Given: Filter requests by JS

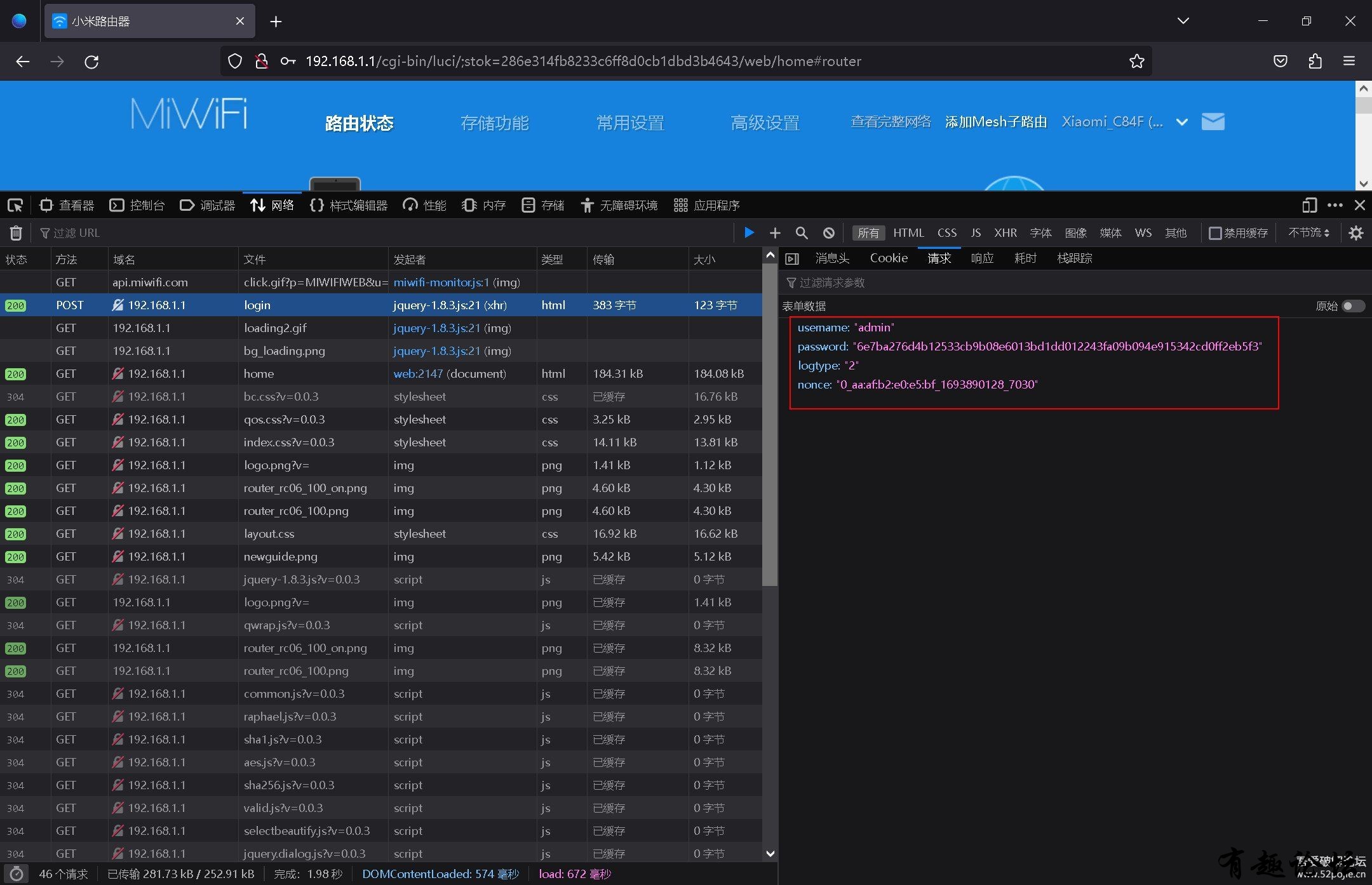Looking at the screenshot, I should [976, 233].
